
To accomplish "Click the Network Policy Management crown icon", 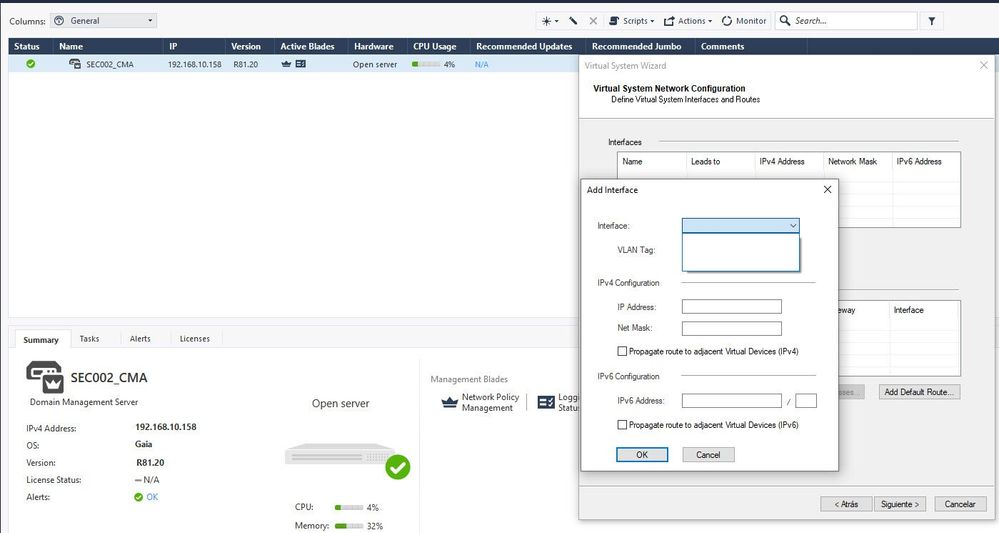I will pos(449,402).
